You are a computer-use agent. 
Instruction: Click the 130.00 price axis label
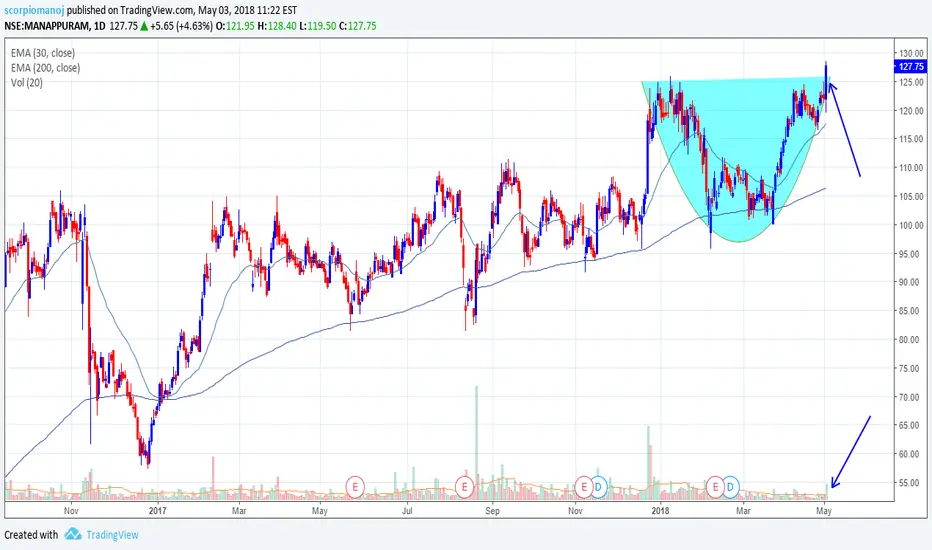point(912,54)
